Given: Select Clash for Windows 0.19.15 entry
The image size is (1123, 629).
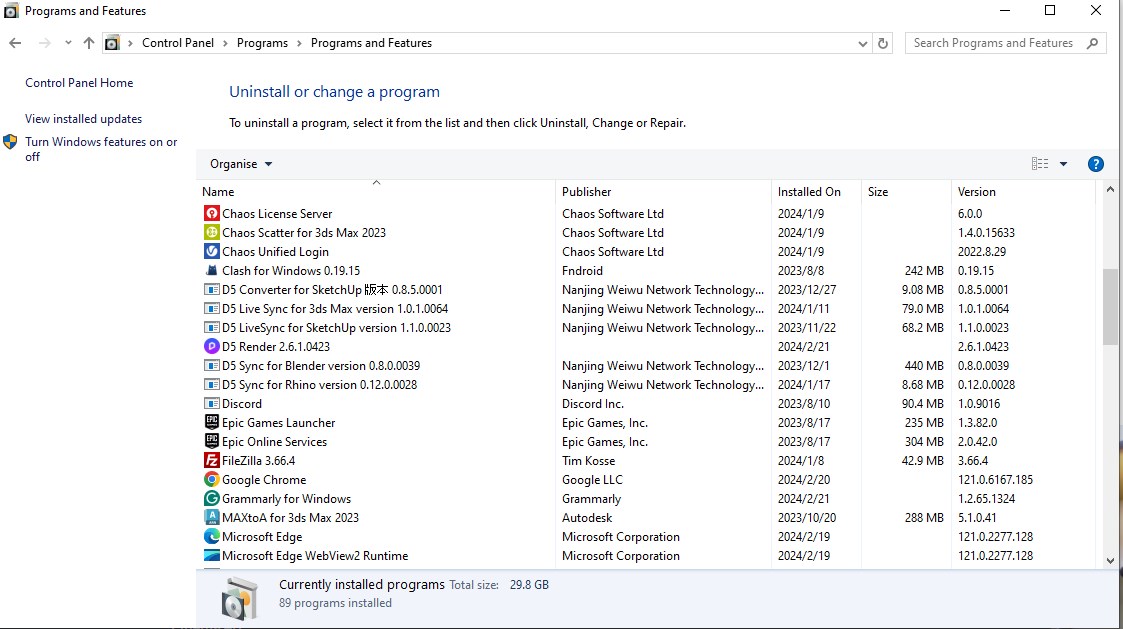Looking at the screenshot, I should click(x=291, y=271).
